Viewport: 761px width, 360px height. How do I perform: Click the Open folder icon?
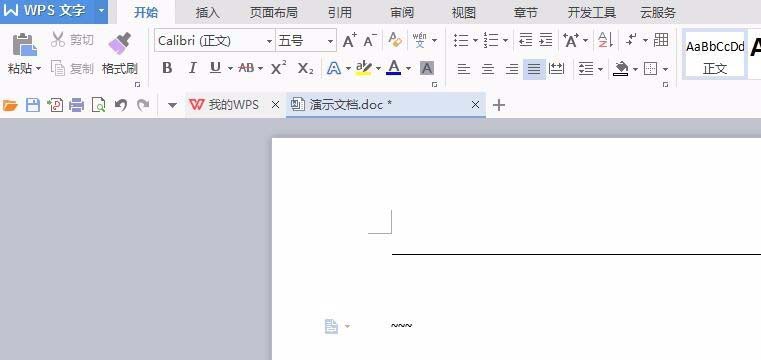click(x=10, y=105)
